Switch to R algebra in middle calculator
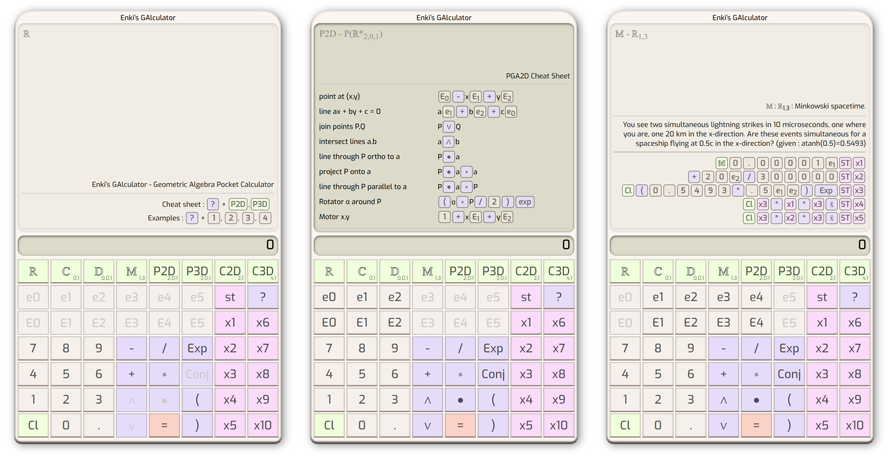The height and width of the screenshot is (463, 888). coord(329,271)
